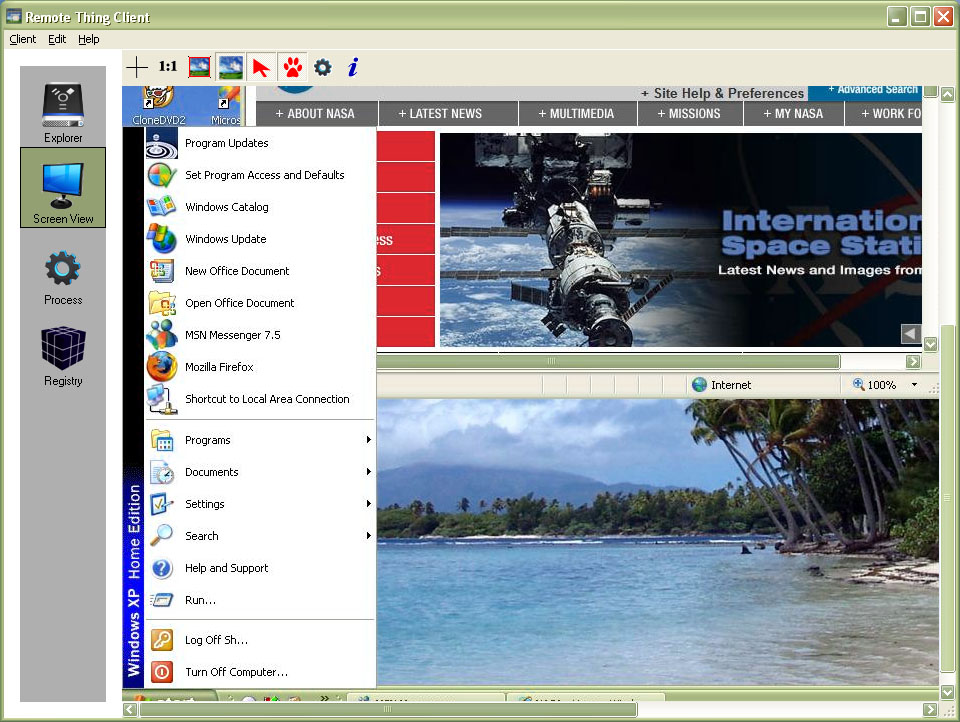Viewport: 960px width, 722px height.
Task: Select Windows Update menu entry text
Action: pos(226,239)
